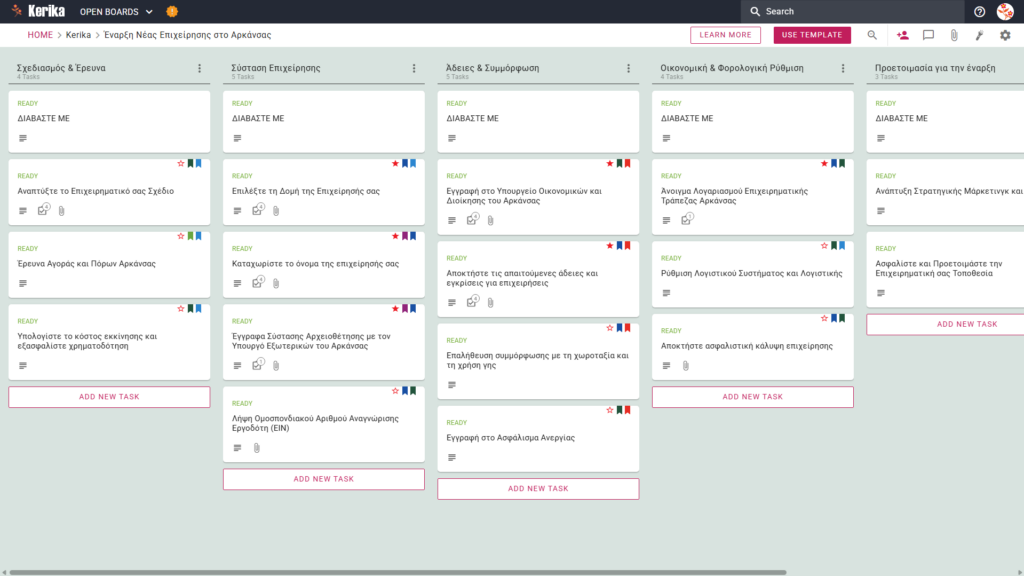Toggle star on Λήψη Ομοσπονδιακού Αριθμού card
1024x576 pixels.
click(x=395, y=391)
